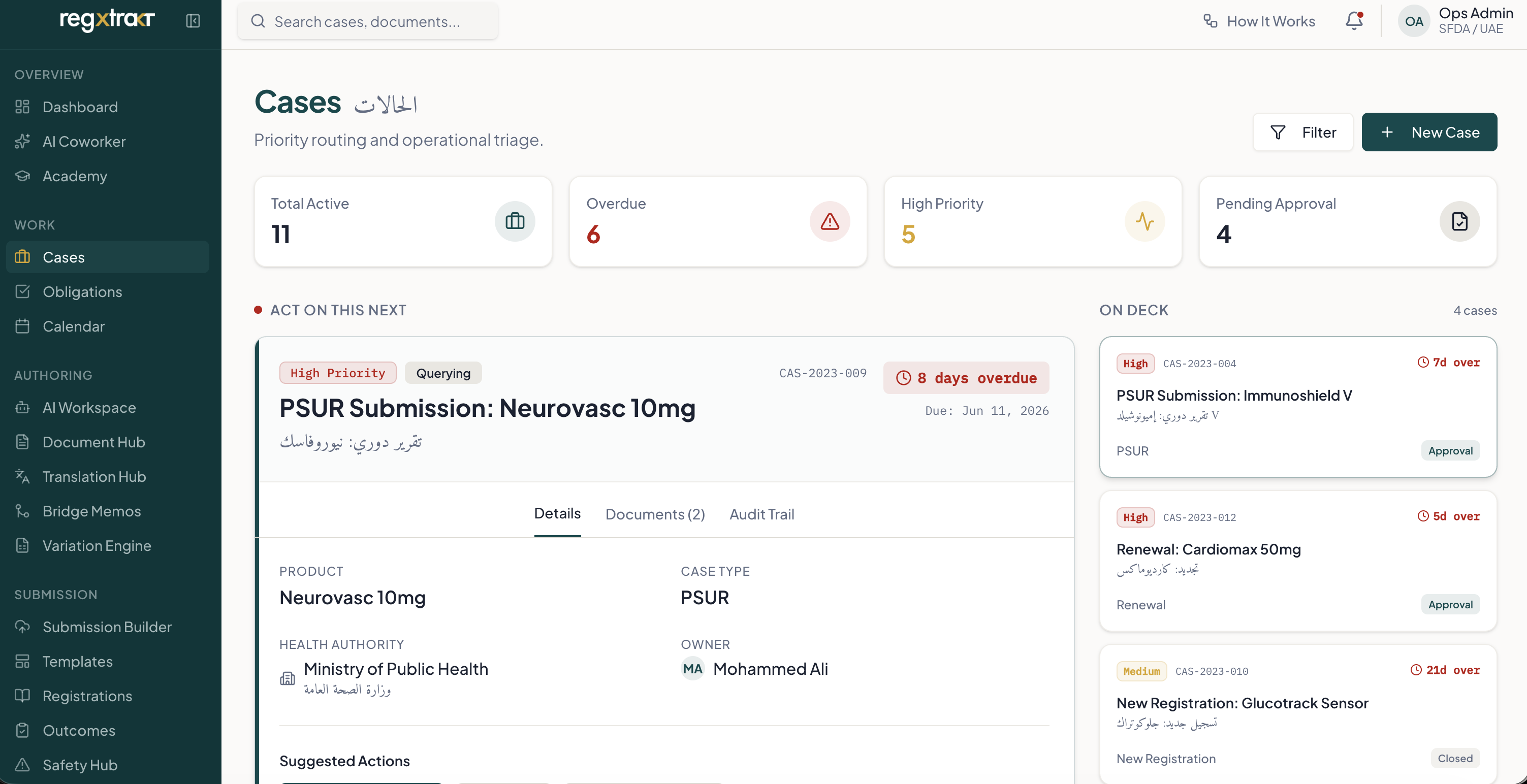1527x784 pixels.
Task: Click the Approval badge on Cardiomax card
Action: [1450, 604]
